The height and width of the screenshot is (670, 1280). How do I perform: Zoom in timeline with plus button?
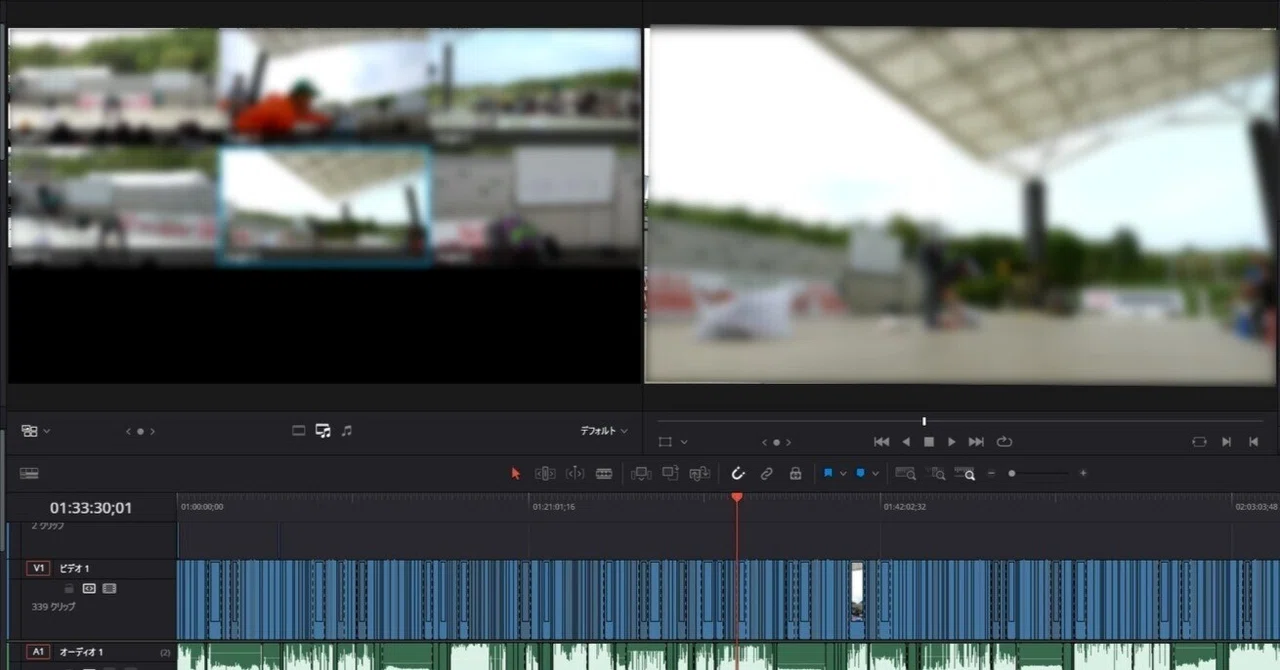point(1083,473)
